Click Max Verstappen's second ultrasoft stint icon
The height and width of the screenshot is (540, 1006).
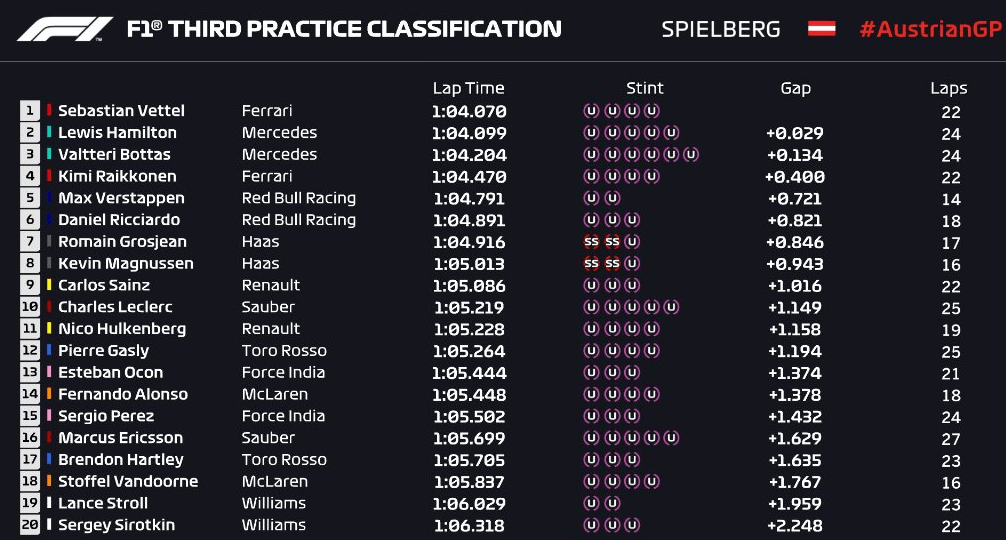pyautogui.click(x=613, y=198)
